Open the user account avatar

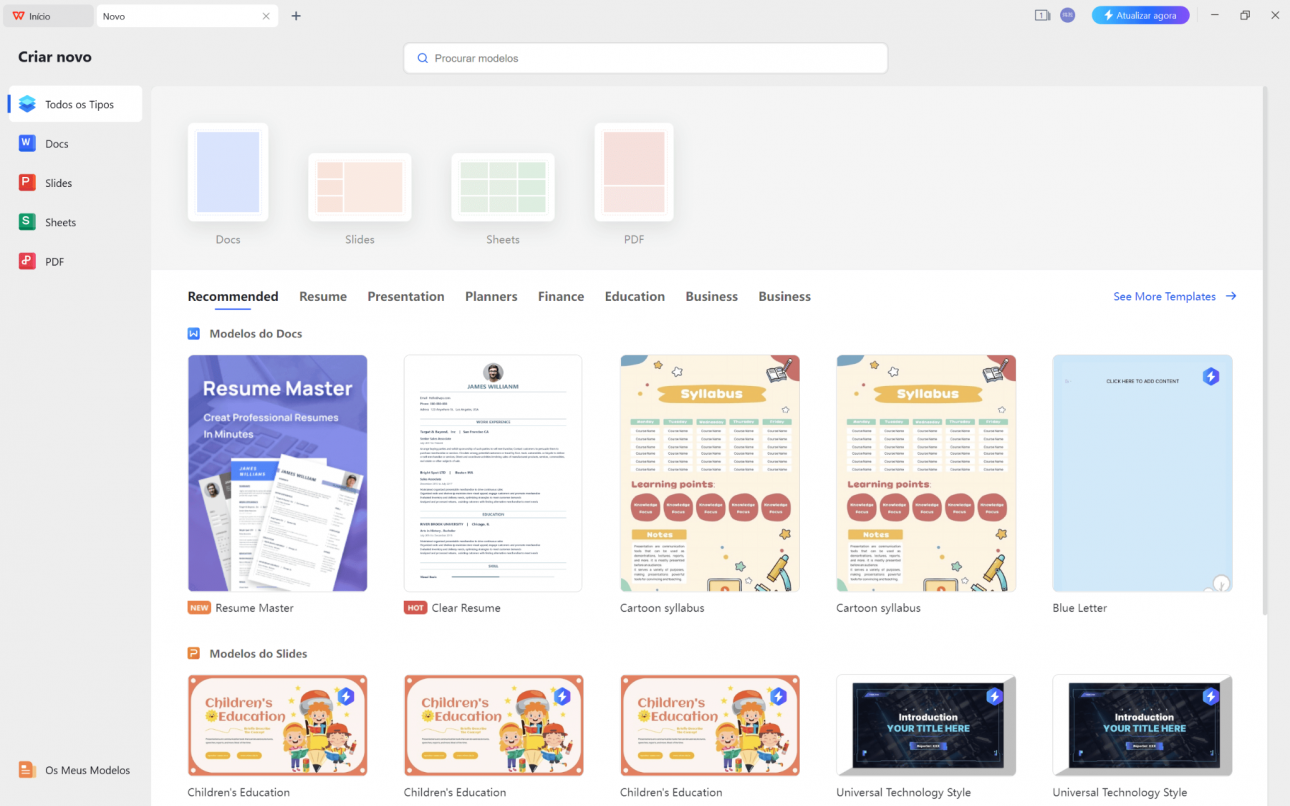(1067, 15)
